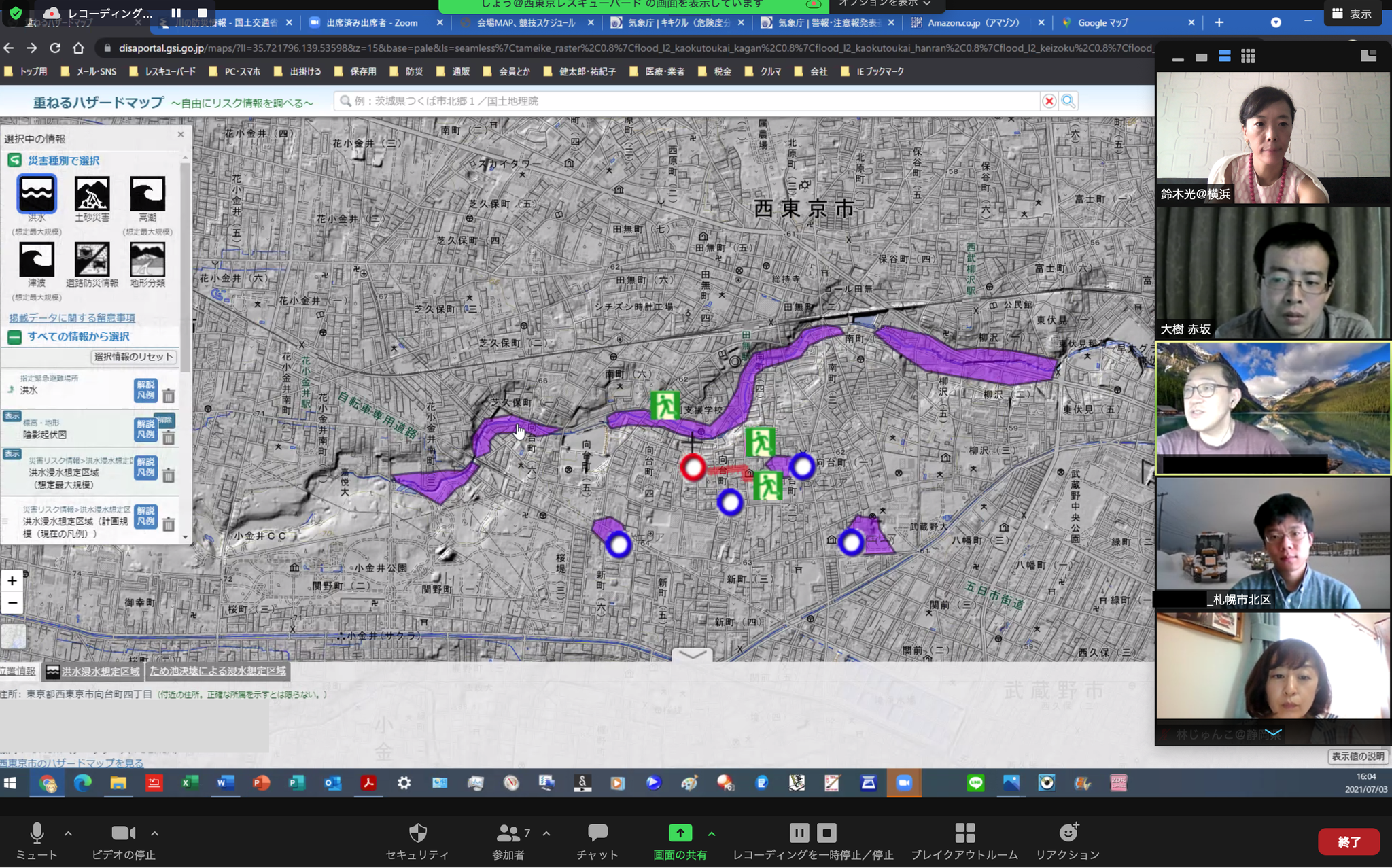Focus the address search input field
The height and width of the screenshot is (868, 1392).
686,101
